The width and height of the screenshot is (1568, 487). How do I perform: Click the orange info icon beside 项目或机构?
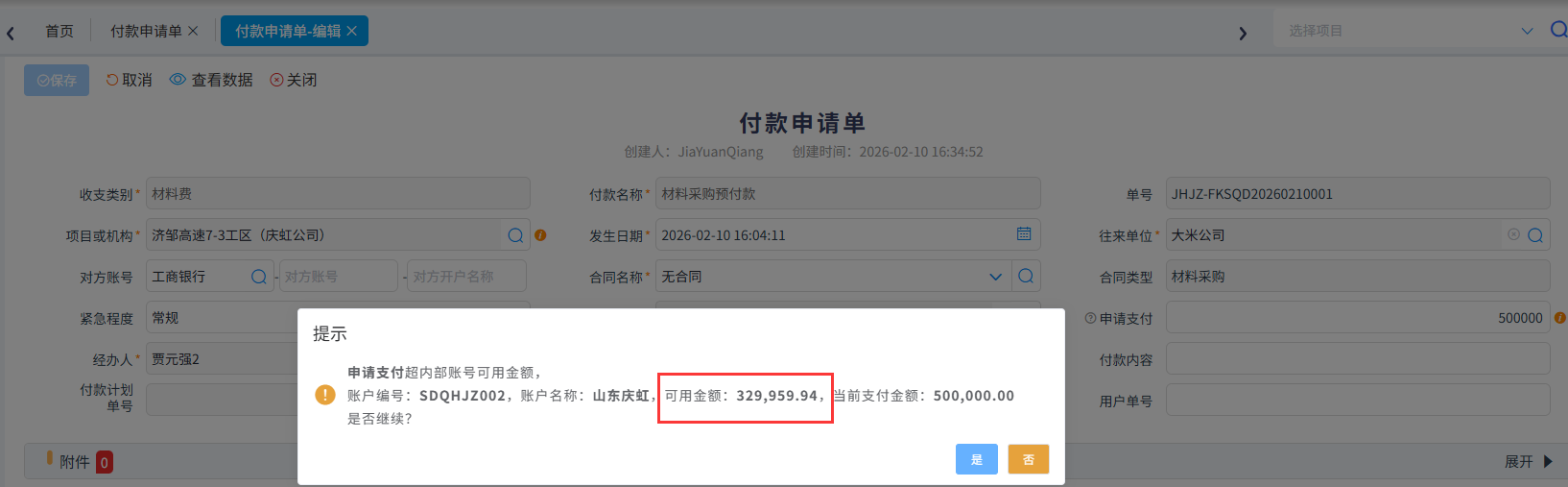coord(540,235)
